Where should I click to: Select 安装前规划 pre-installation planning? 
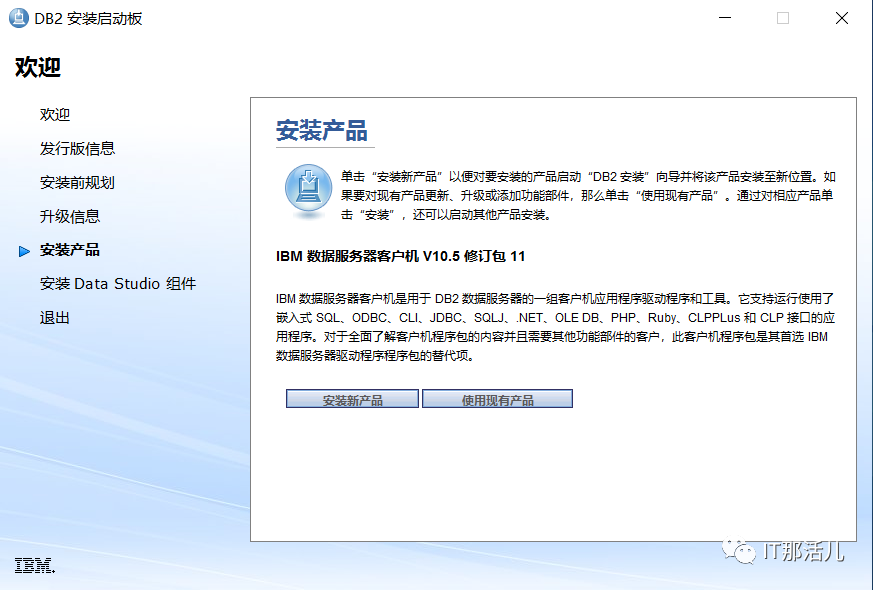tap(77, 183)
